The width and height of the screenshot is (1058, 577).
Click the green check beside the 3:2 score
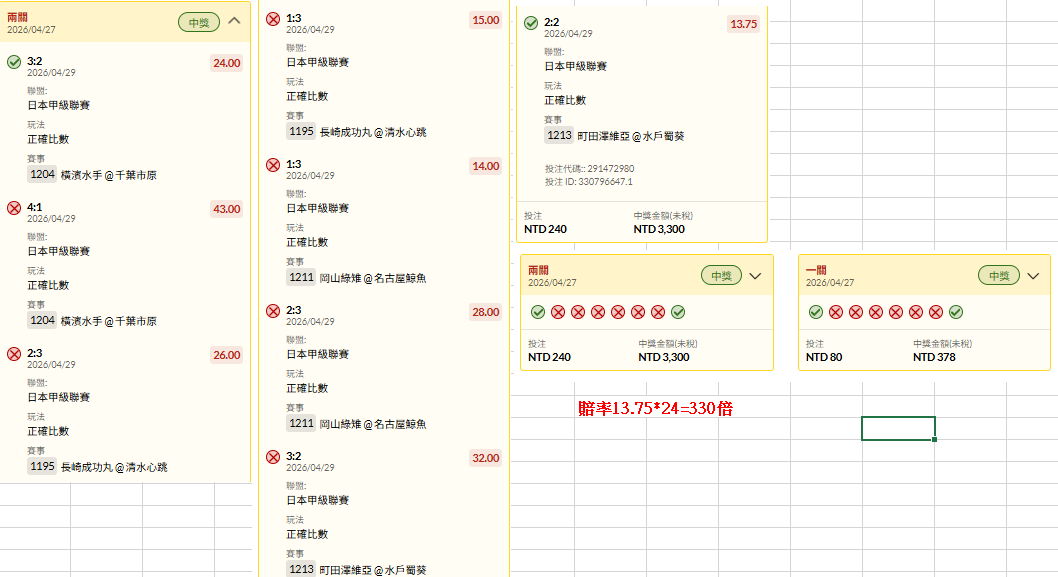[x=14, y=62]
